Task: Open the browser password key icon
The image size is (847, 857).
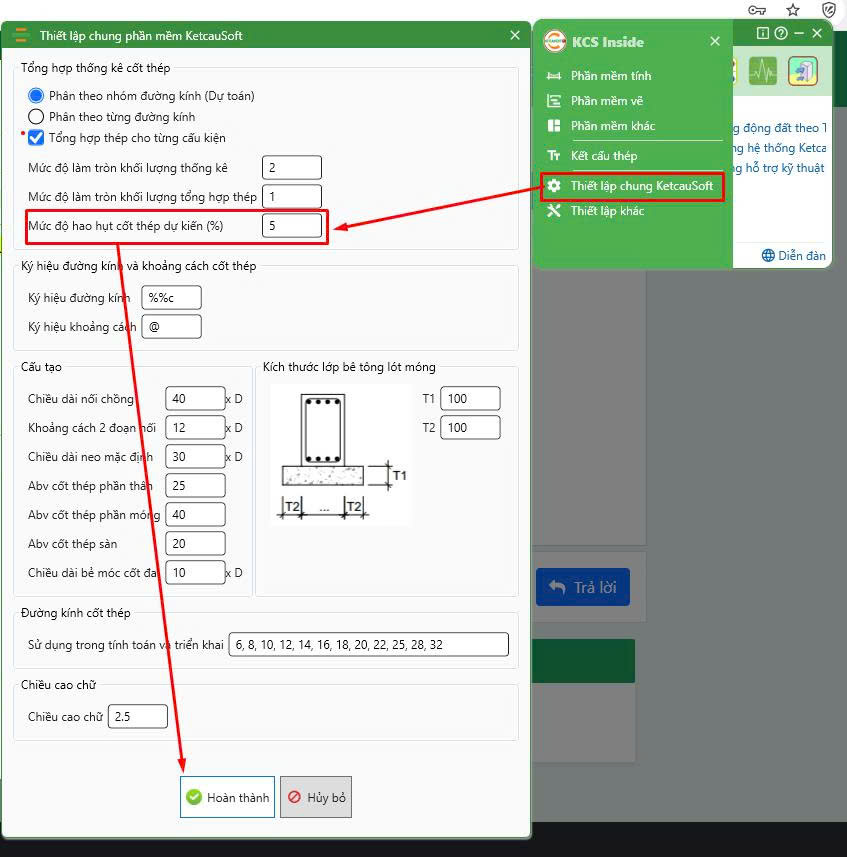Action: coord(757,9)
